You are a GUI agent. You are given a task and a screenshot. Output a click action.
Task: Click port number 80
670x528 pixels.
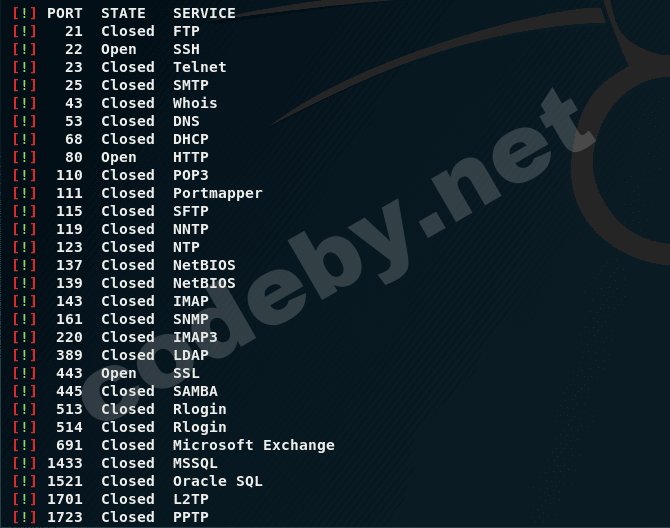73,157
